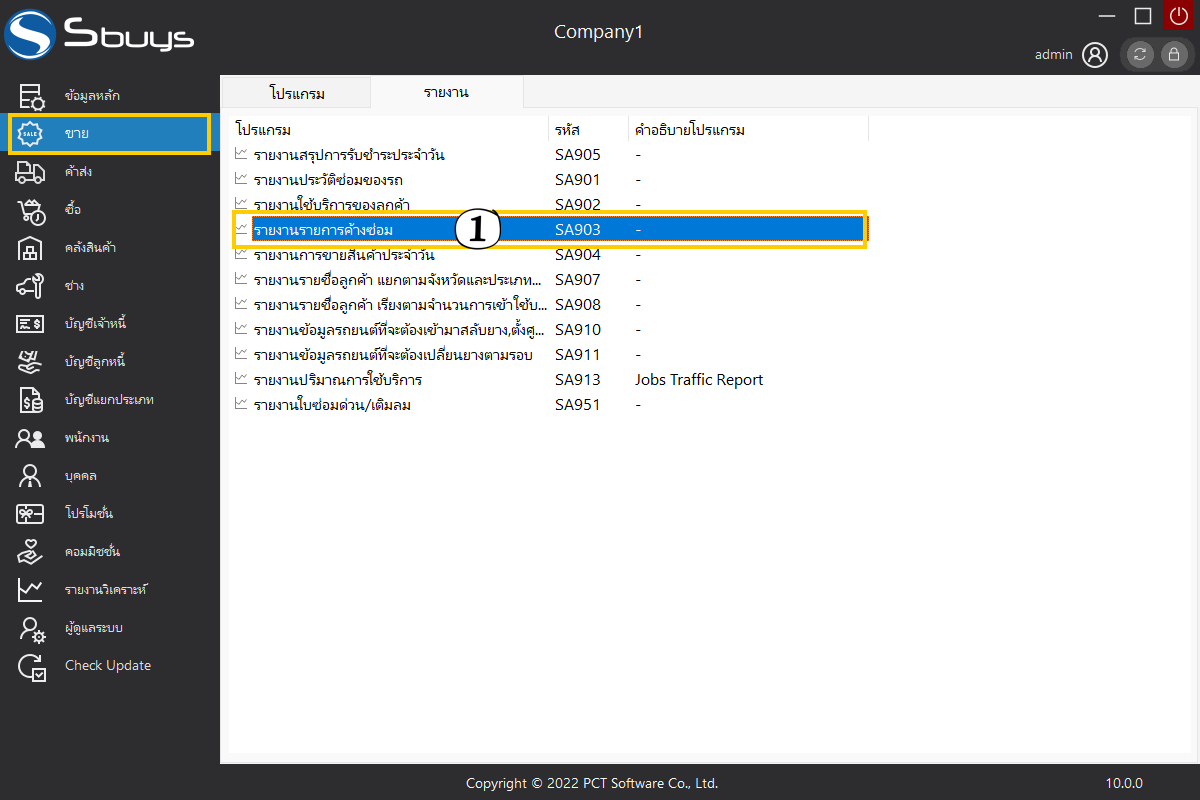This screenshot has height=800, width=1200.
Task: Select the รายงานใบซ่อมด่วน/เติมลม report row
Action: (x=332, y=405)
